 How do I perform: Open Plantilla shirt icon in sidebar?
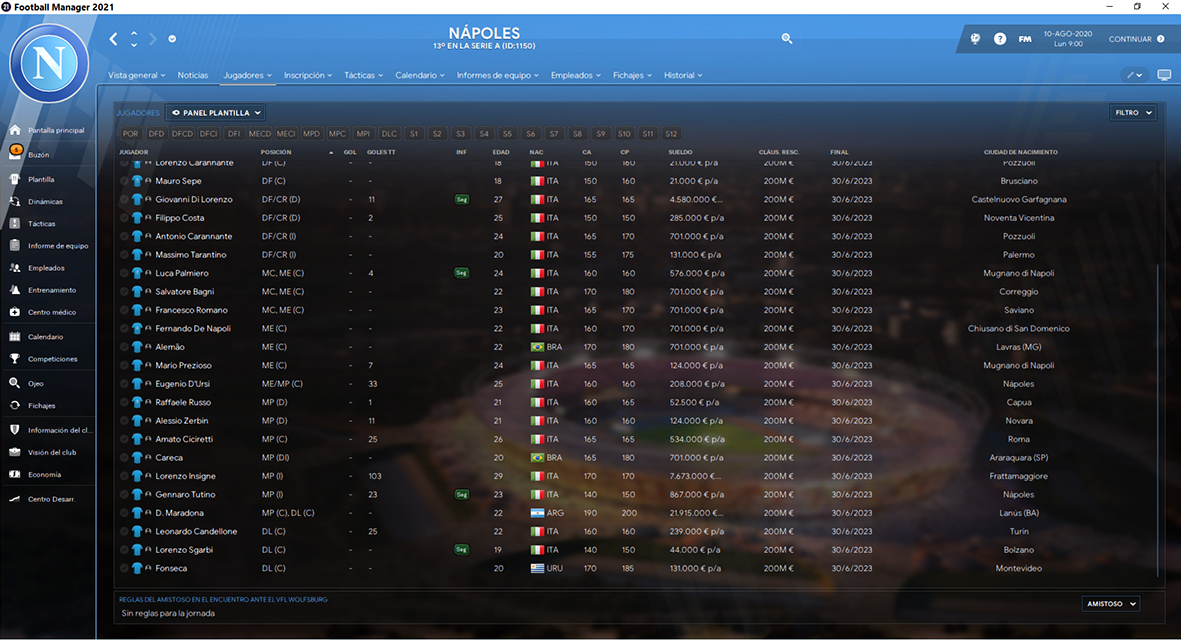14,179
